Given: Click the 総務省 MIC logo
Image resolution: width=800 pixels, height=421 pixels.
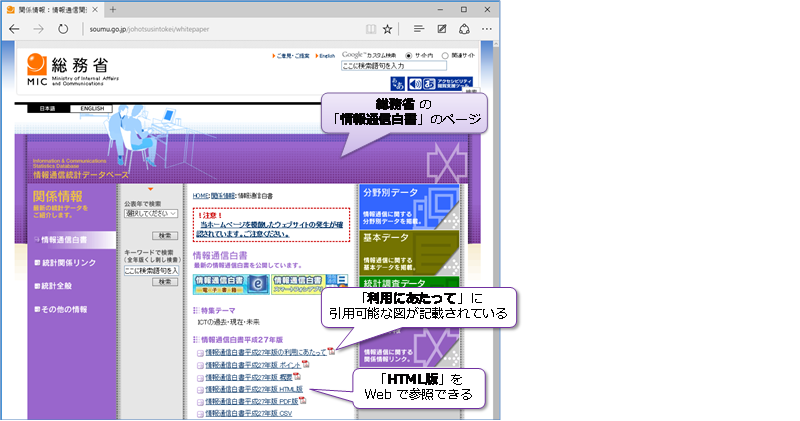Looking at the screenshot, I should click(72, 69).
